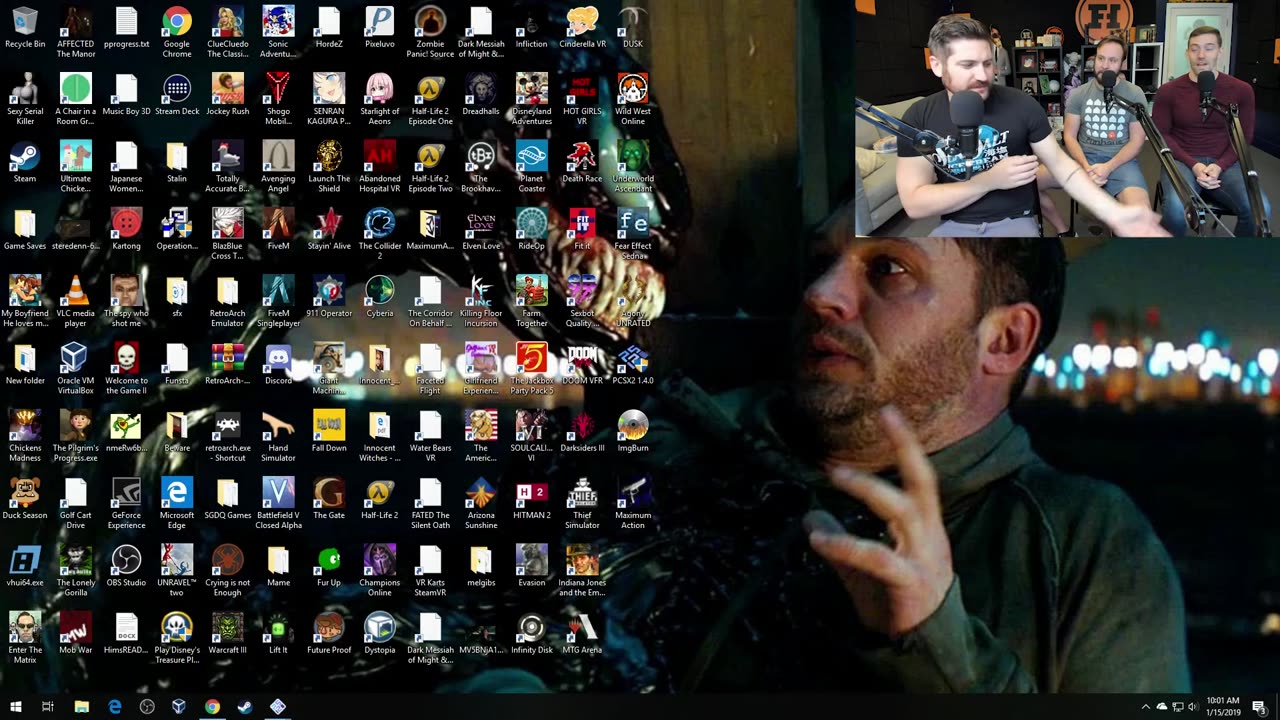1280x720 pixels.
Task: Launch Enter The Matrix desktop icon
Action: click(x=25, y=638)
